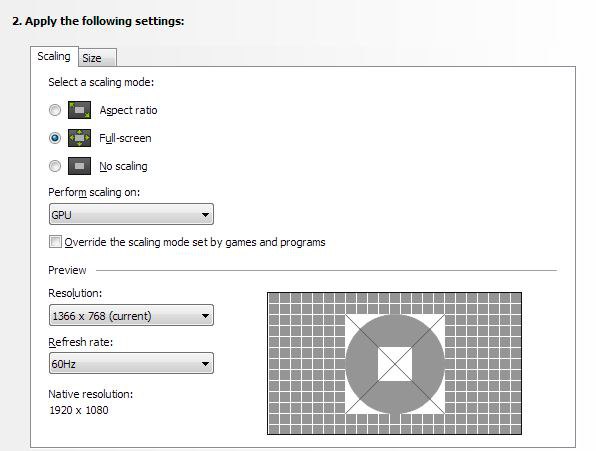Screen dimensions: 611x451
Task: Click the Apply the following settings heading
Action: click(x=98, y=21)
